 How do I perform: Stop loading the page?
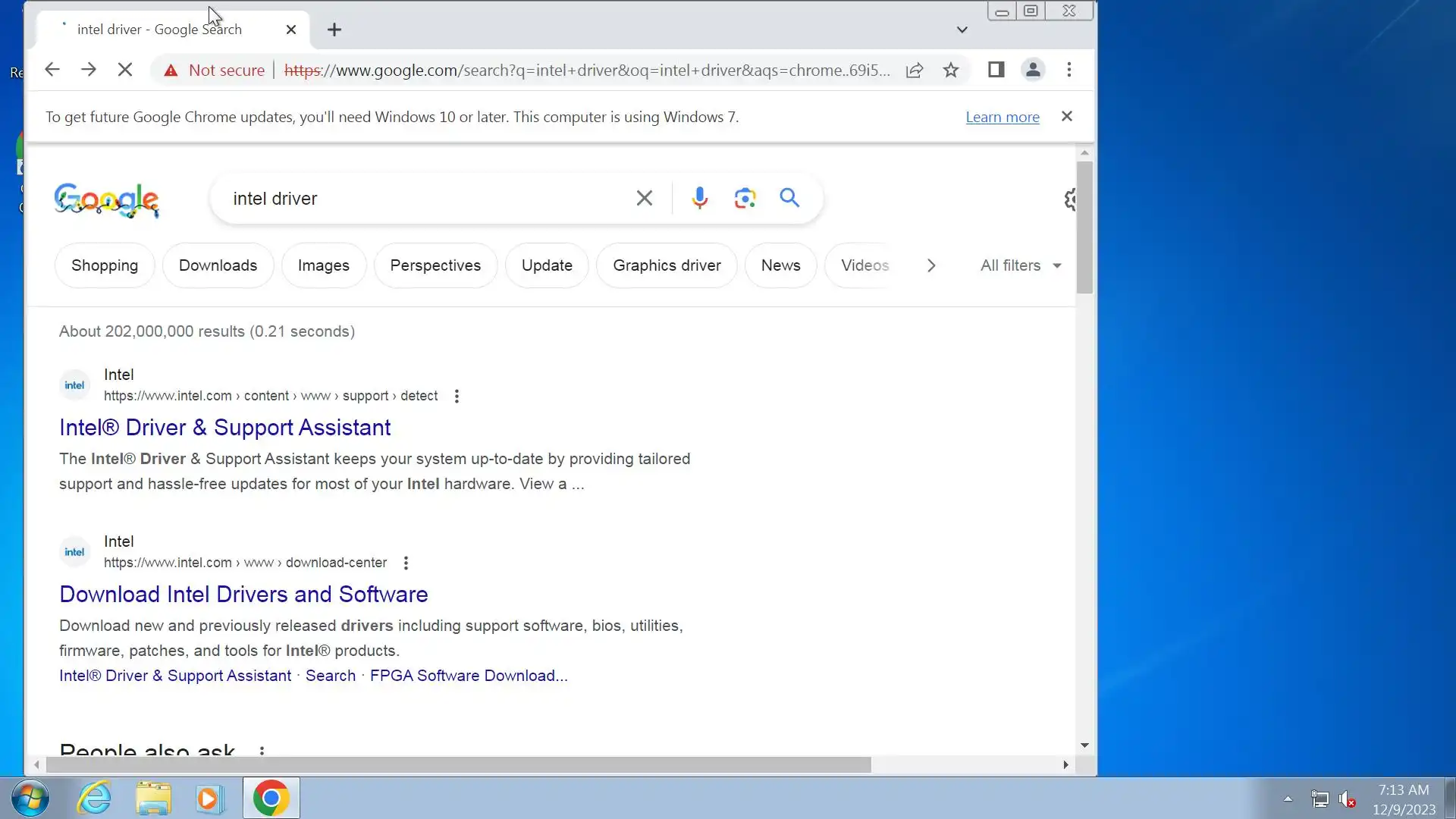click(125, 71)
